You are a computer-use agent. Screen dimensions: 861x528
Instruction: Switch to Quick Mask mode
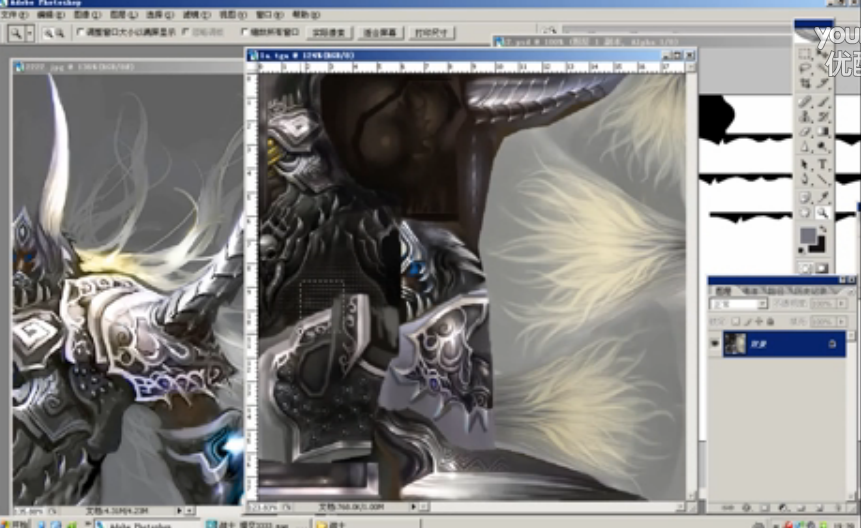821,268
